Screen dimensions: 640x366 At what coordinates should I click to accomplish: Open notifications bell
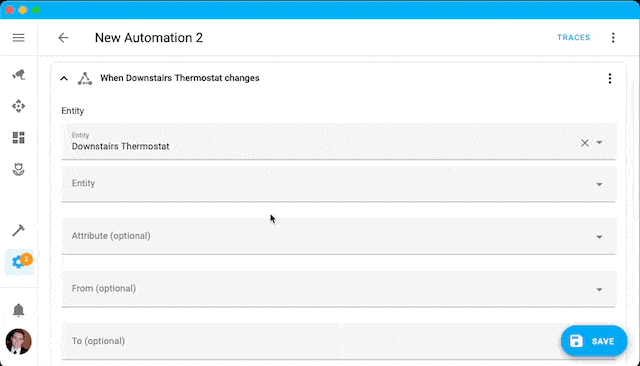click(x=18, y=310)
